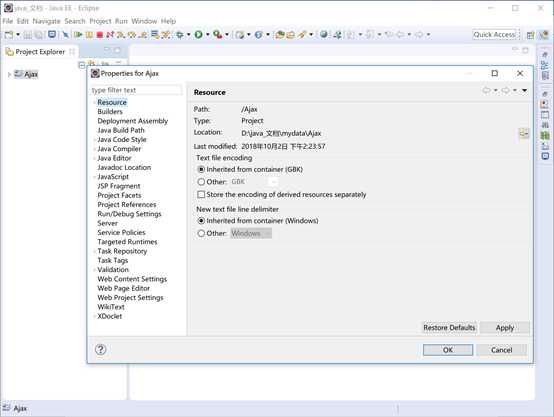Image resolution: width=554 pixels, height=417 pixels.
Task: Click the Save All toolbar icon
Action: (38, 35)
